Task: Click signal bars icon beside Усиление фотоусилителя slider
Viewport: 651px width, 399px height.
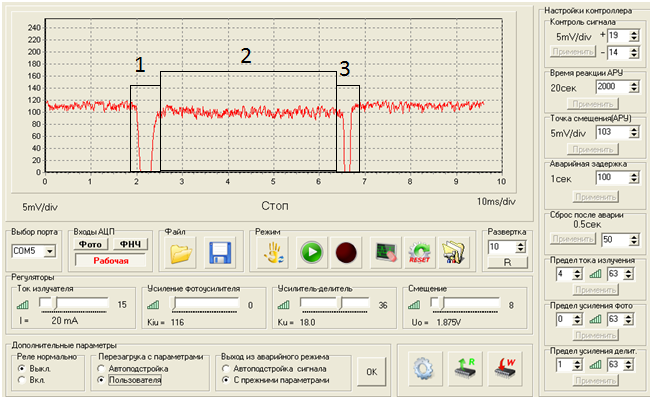Action: click(x=153, y=305)
